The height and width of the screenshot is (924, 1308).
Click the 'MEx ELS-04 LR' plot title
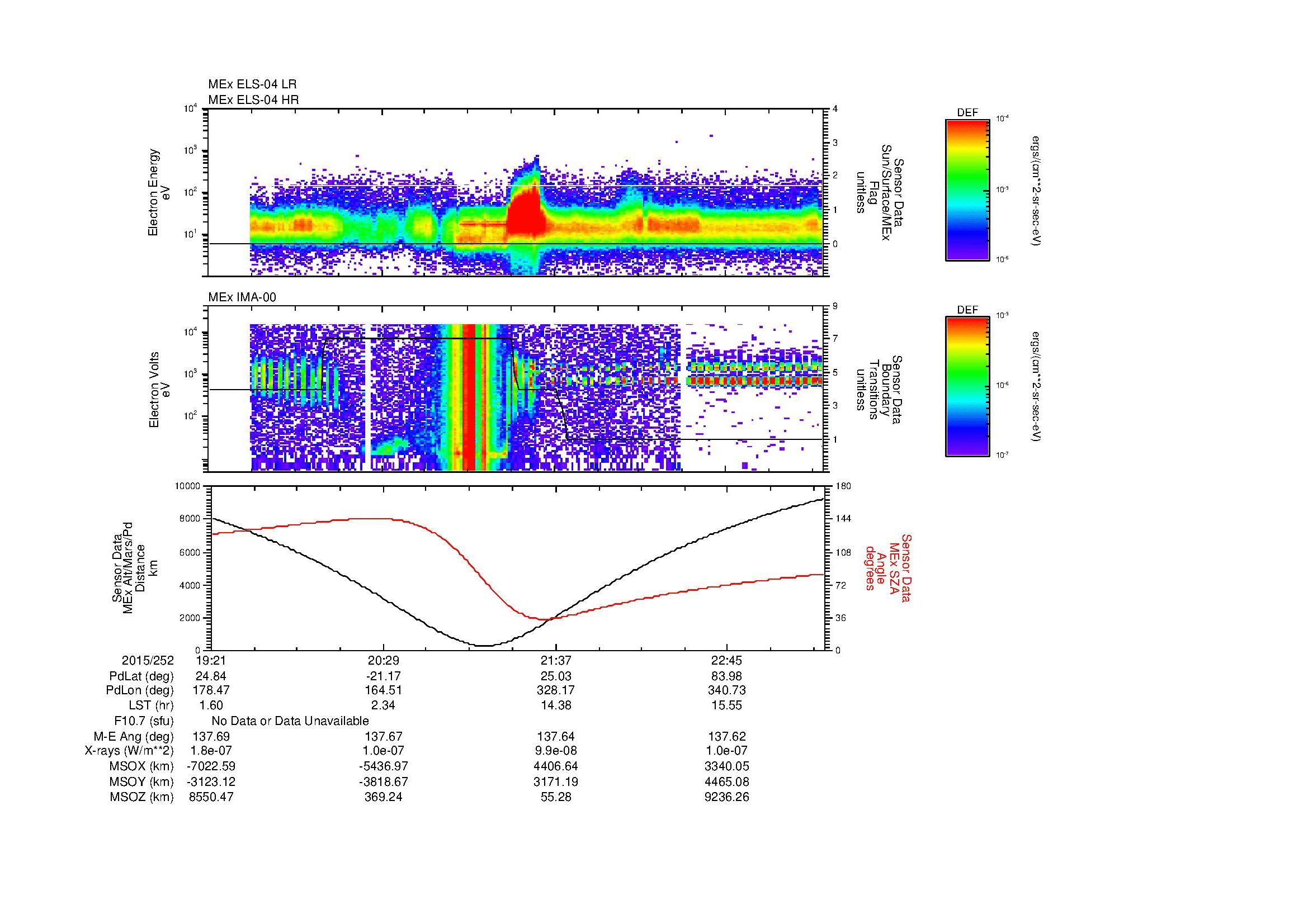tap(252, 84)
